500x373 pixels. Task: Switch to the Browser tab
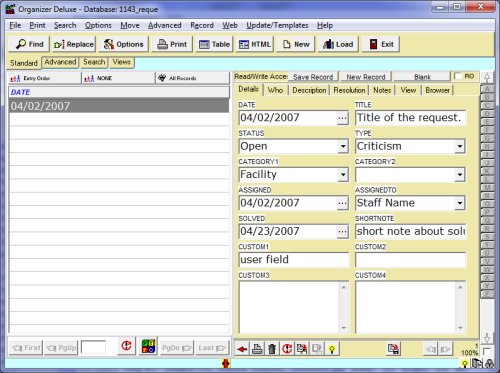tap(437, 90)
